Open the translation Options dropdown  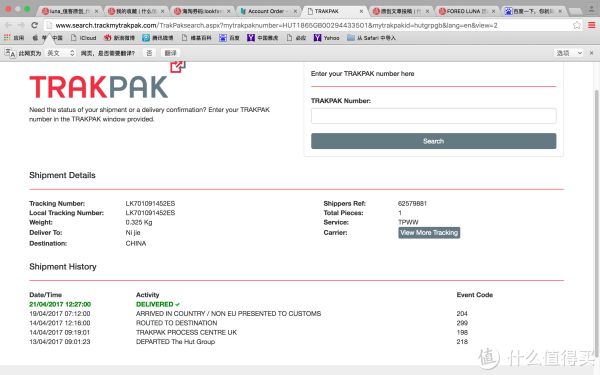point(569,53)
